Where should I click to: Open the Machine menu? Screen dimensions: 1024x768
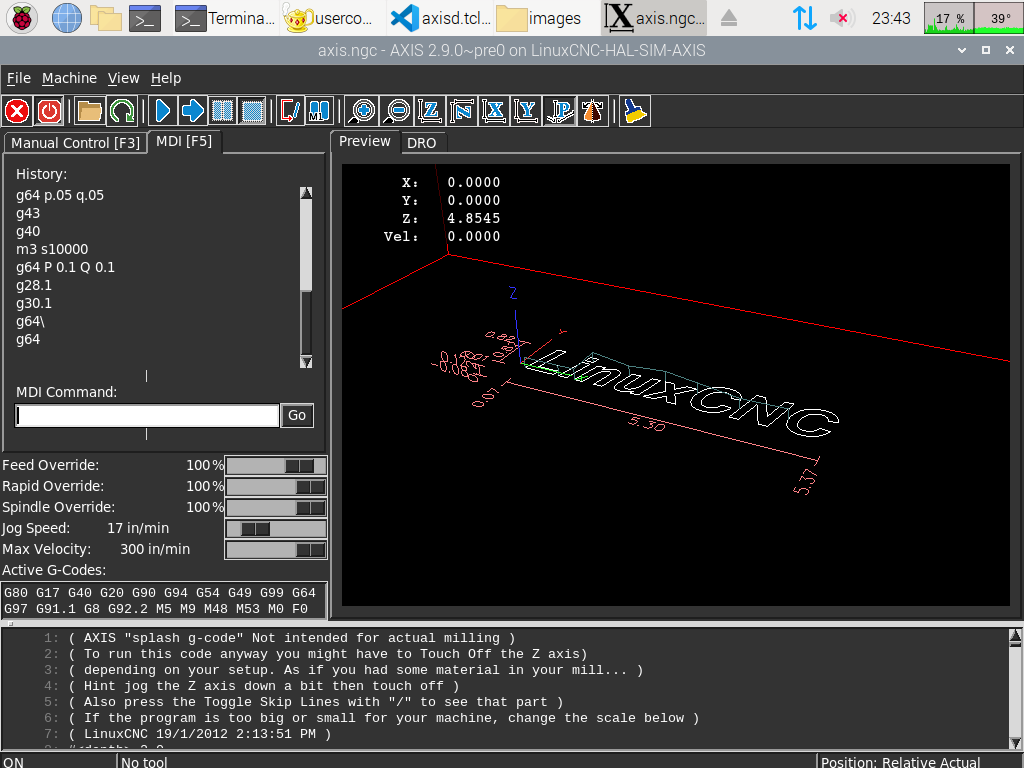tap(69, 78)
